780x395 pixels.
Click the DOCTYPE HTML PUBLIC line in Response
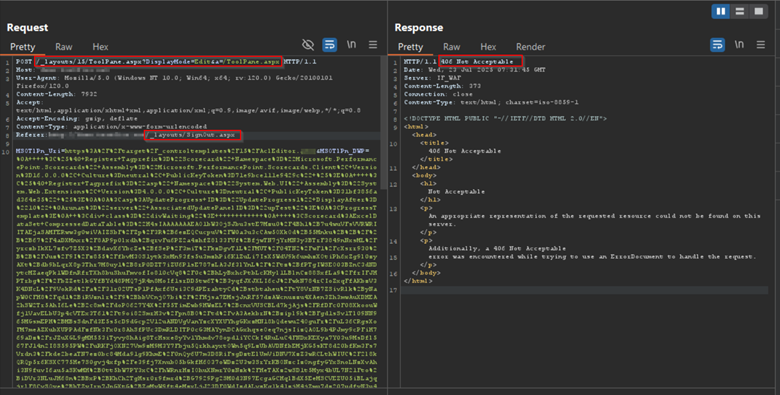[x=505, y=118]
